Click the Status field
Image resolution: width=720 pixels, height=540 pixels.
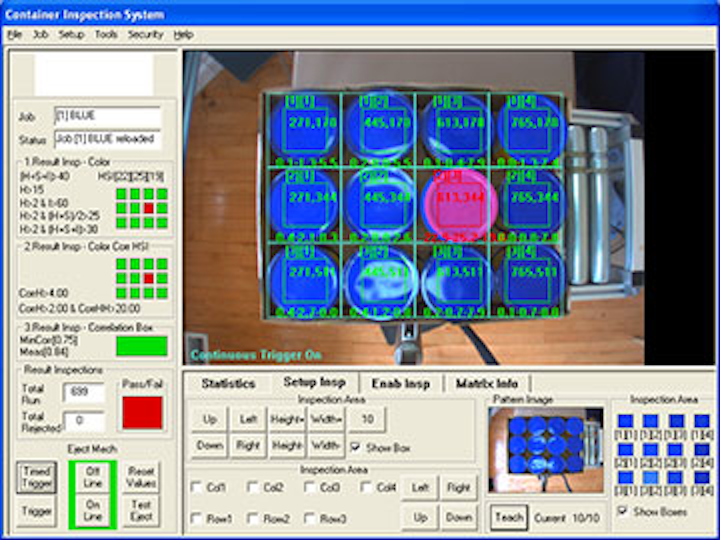(107, 140)
